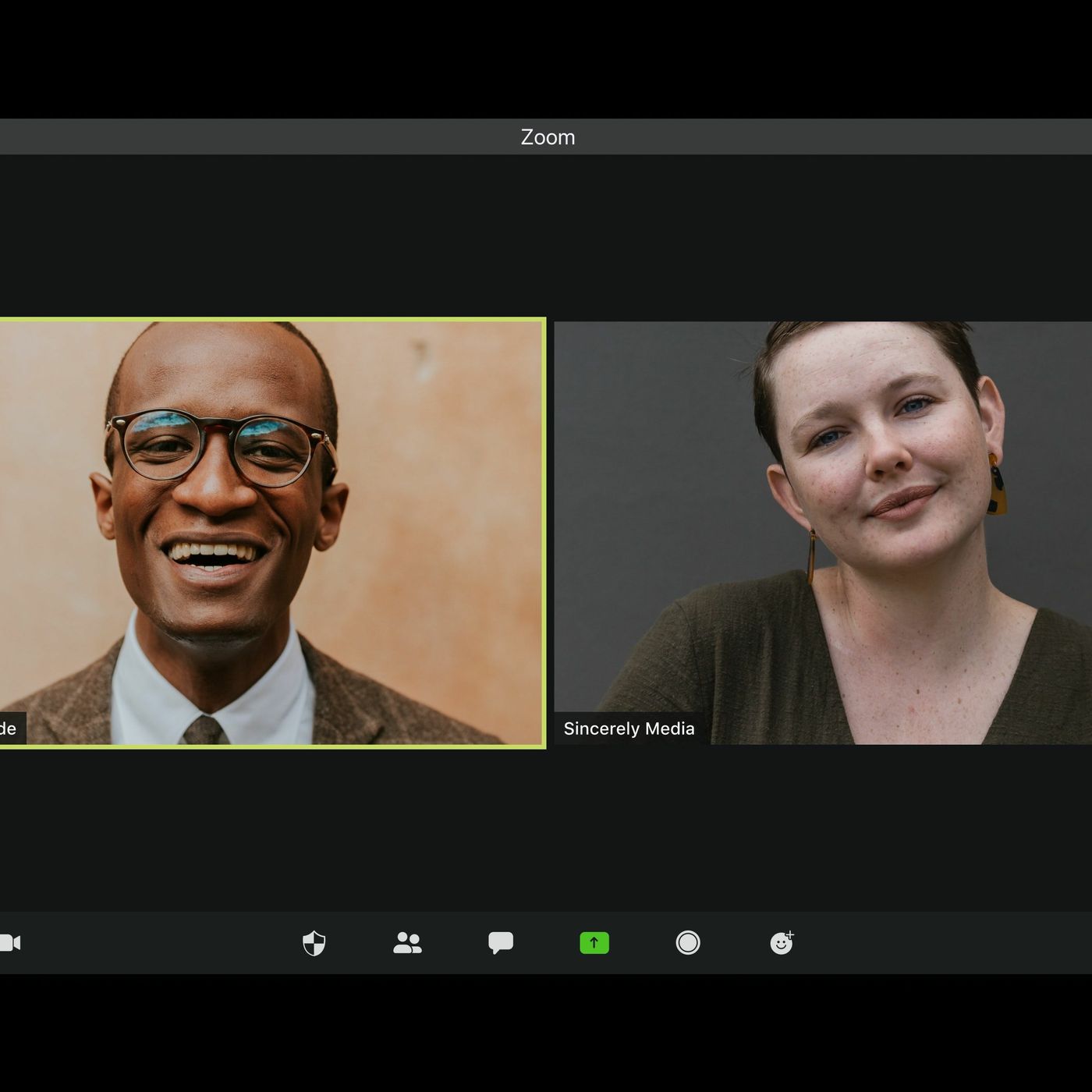Click the "Sincerely Media" name label
Image resolution: width=1092 pixels, height=1092 pixels.
pyautogui.click(x=629, y=729)
